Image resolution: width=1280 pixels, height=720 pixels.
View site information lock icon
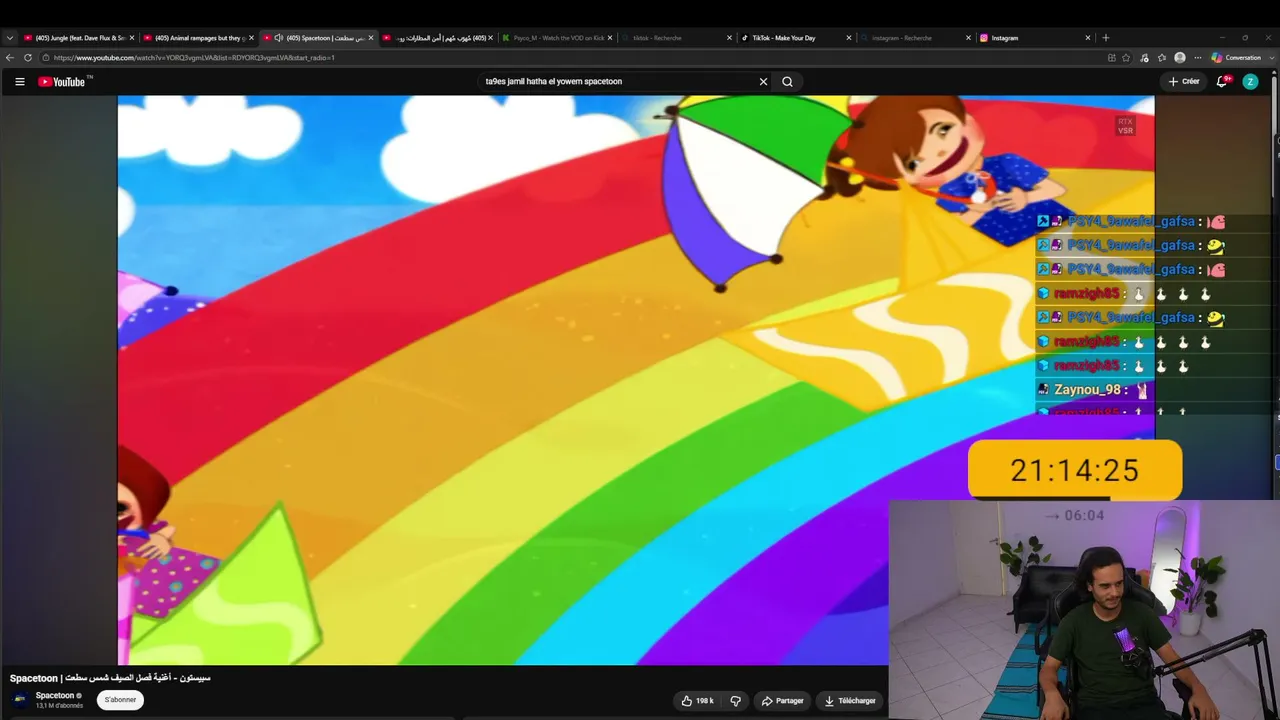click(x=46, y=58)
